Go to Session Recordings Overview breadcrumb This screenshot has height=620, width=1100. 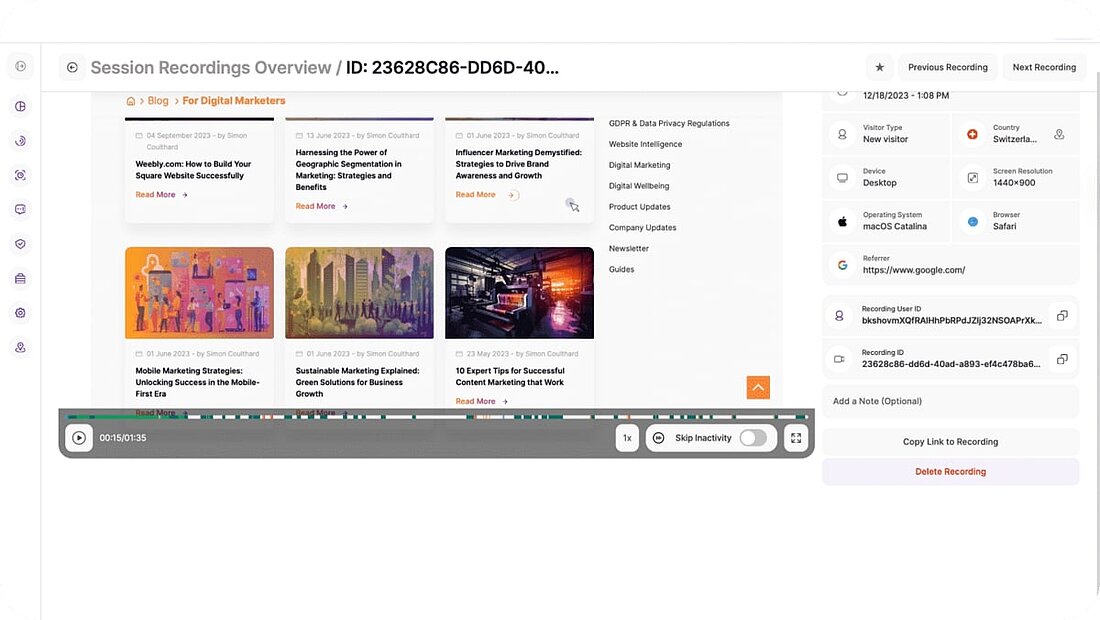pyautogui.click(x=210, y=68)
